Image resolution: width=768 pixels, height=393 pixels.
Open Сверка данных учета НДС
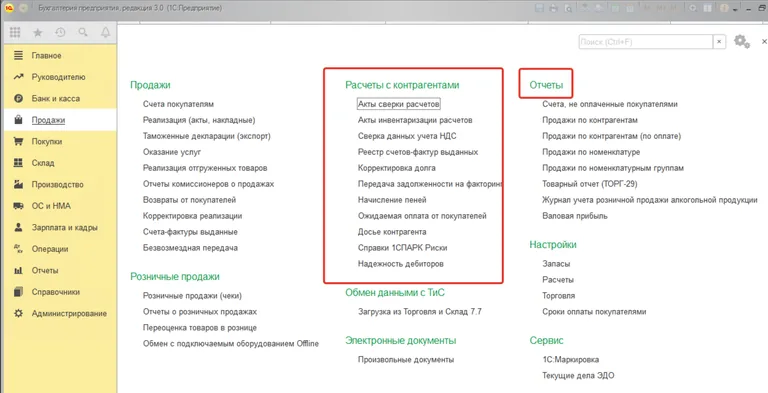407,136
